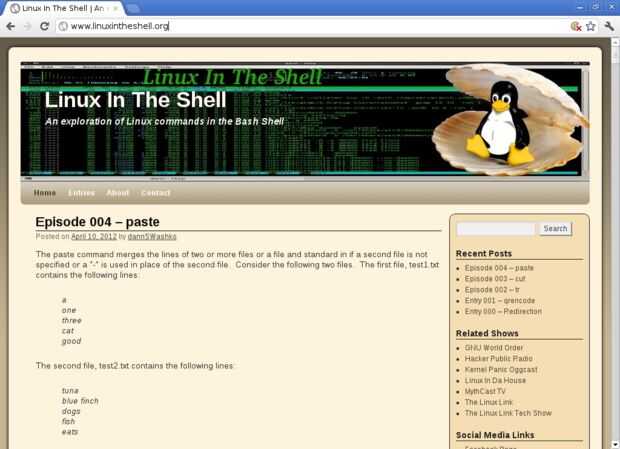
Task: Maximize the browser window
Action: (596, 7)
